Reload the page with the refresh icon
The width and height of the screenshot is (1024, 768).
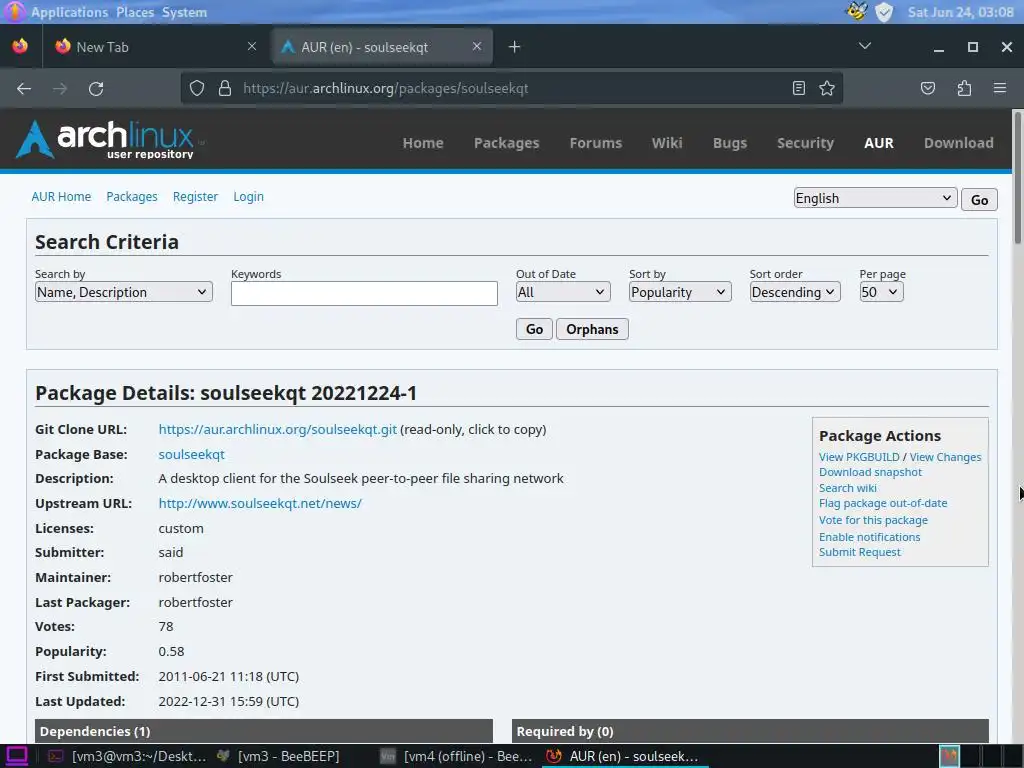click(x=96, y=88)
